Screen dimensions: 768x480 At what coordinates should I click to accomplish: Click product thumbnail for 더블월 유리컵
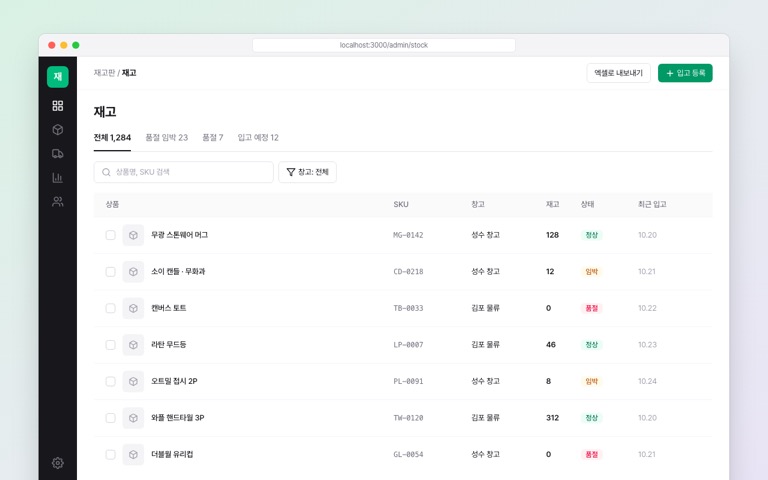[133, 455]
